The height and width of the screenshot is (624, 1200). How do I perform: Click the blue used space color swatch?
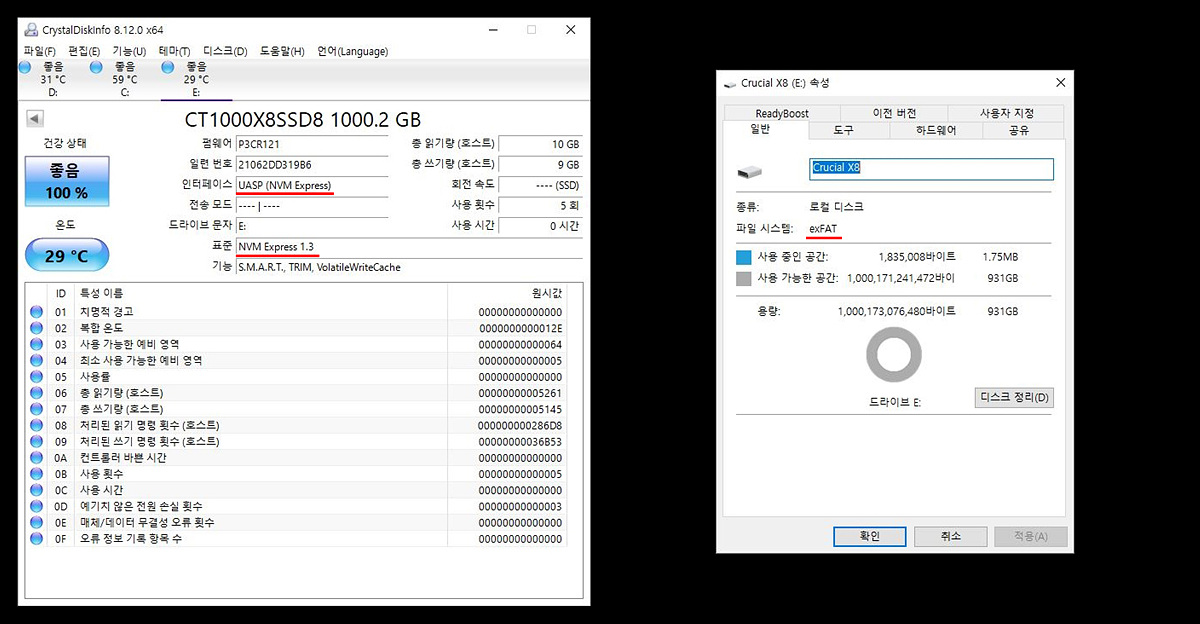(x=744, y=257)
